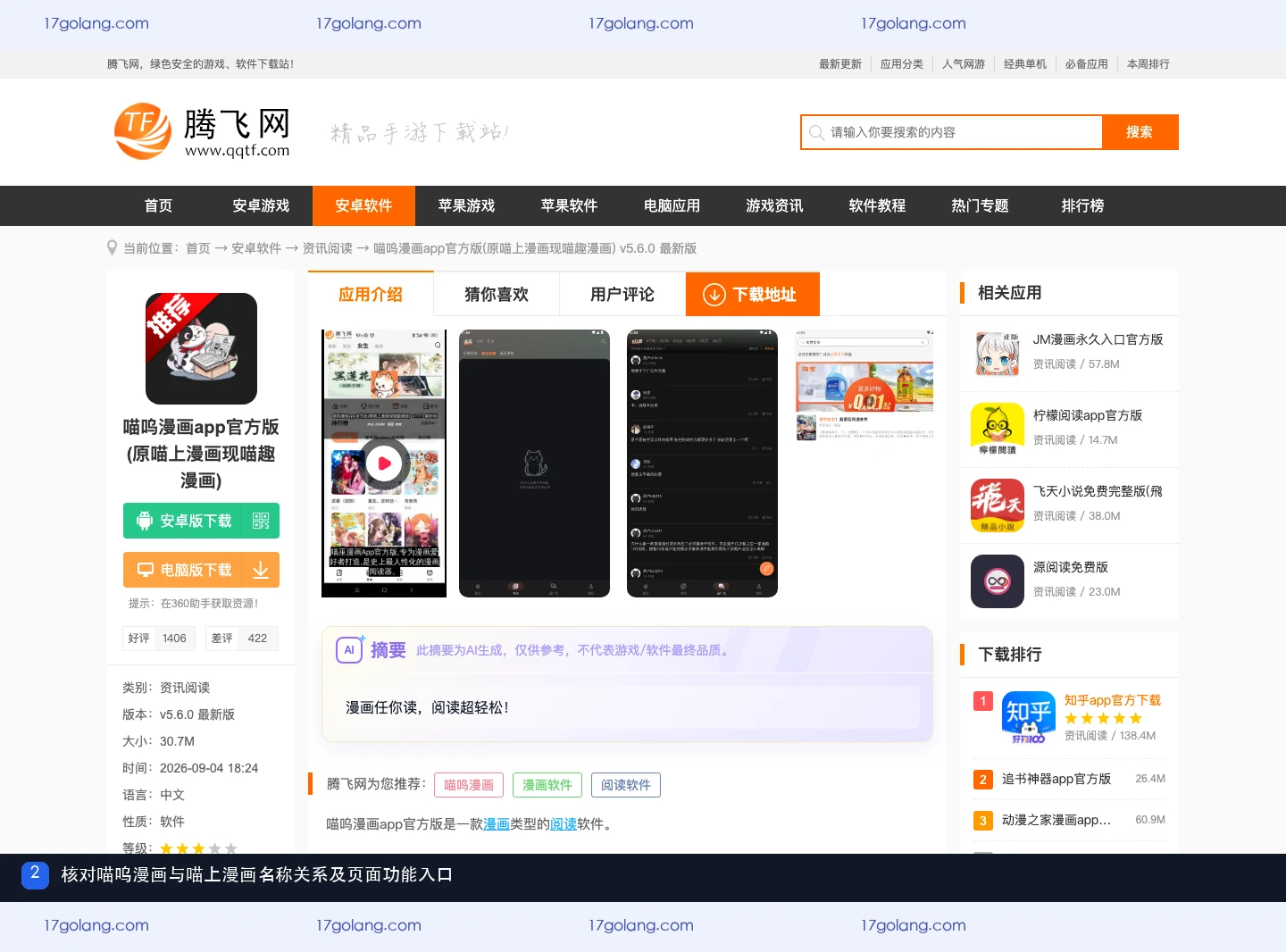The width and height of the screenshot is (1286, 952).
Task: Switch to 猜你喜欢 tab
Action: tap(497, 294)
